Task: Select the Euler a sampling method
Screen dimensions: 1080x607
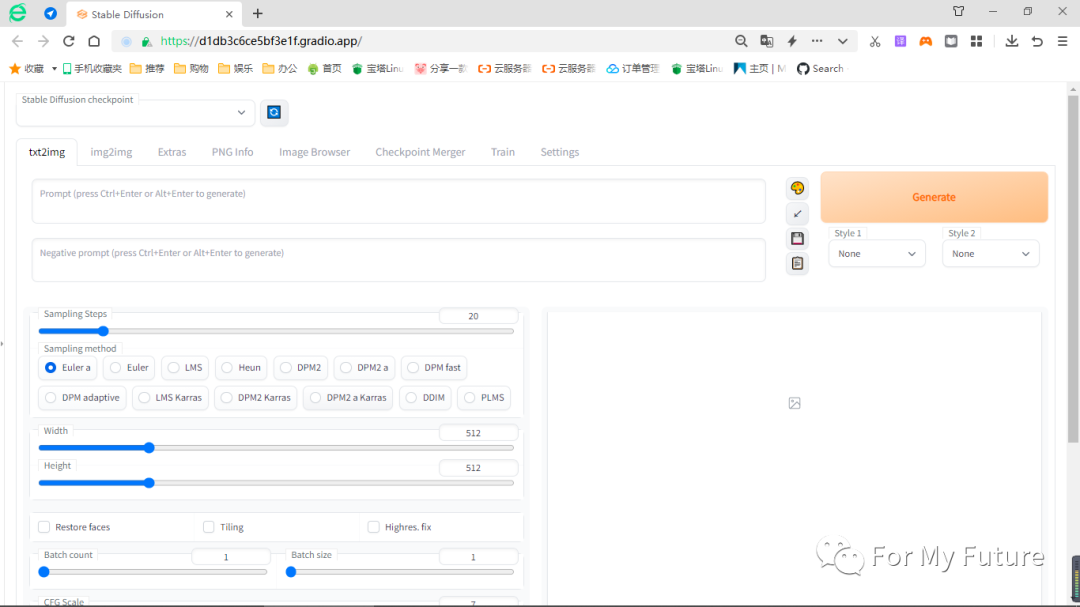Action: click(x=68, y=367)
